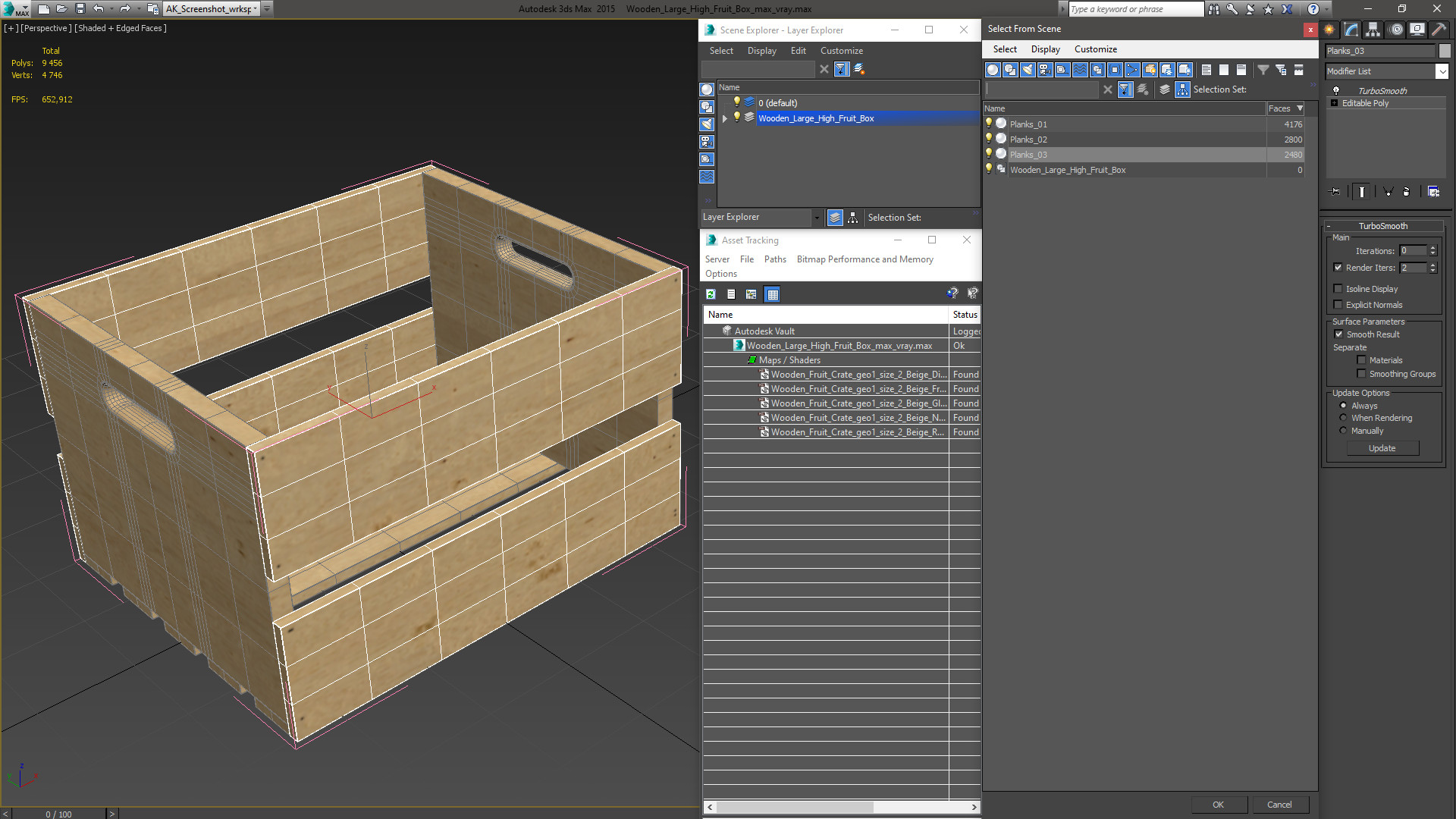Toggle Display Cameras in Layer Explorer sidebar
The image size is (1456, 819).
click(707, 142)
